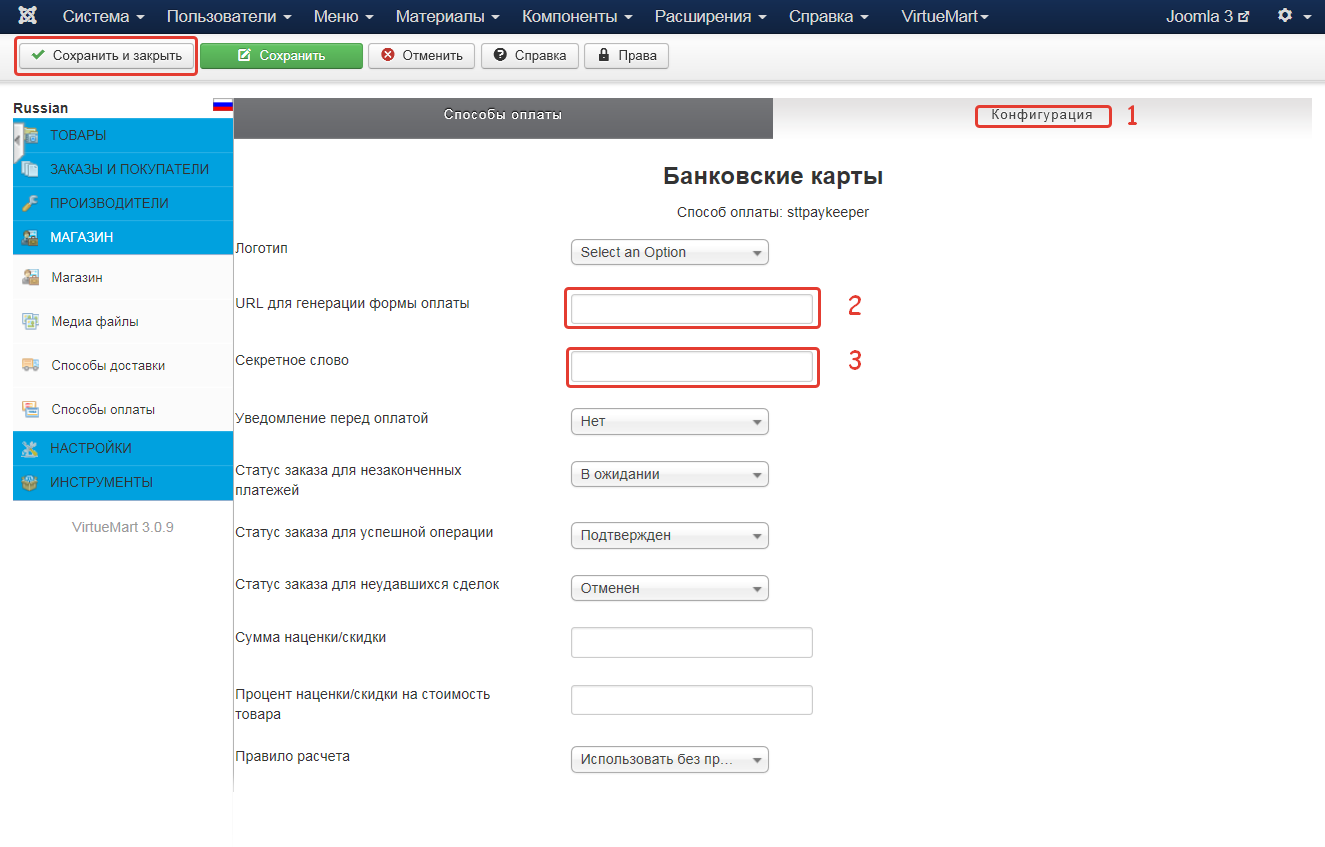Click the Joomla logo icon
The height and width of the screenshot is (847, 1325).
point(28,17)
